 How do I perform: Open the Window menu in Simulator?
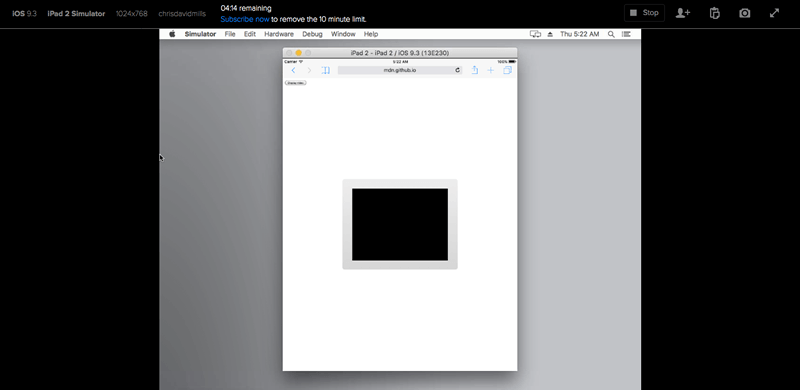click(x=343, y=34)
